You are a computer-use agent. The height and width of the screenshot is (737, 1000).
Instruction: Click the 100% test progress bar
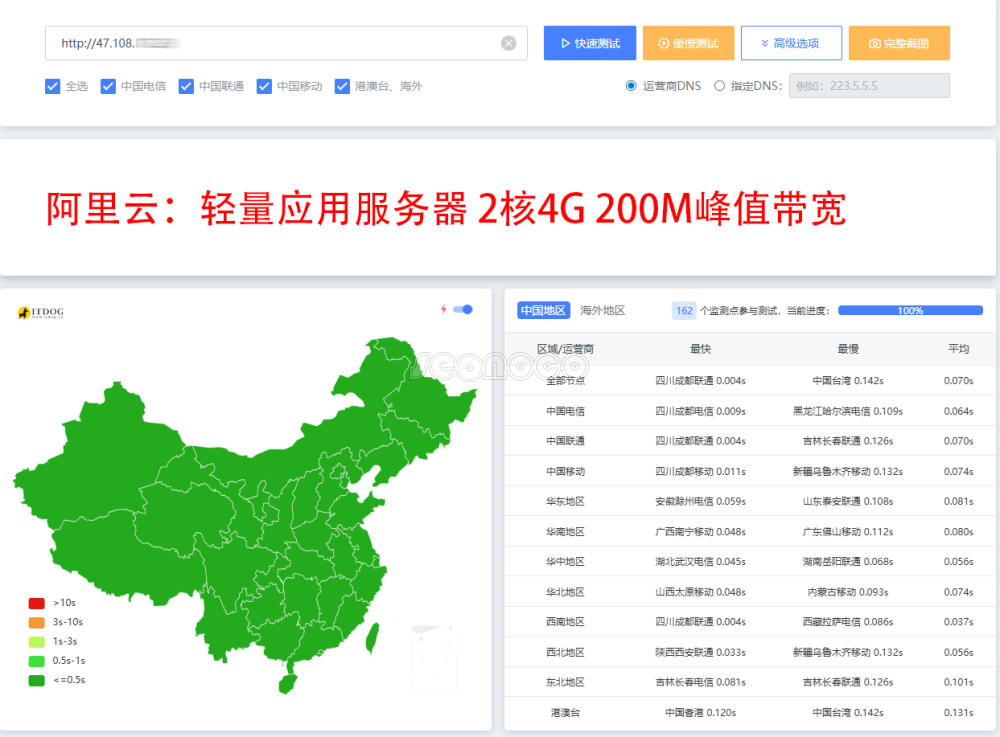pyautogui.click(x=910, y=311)
